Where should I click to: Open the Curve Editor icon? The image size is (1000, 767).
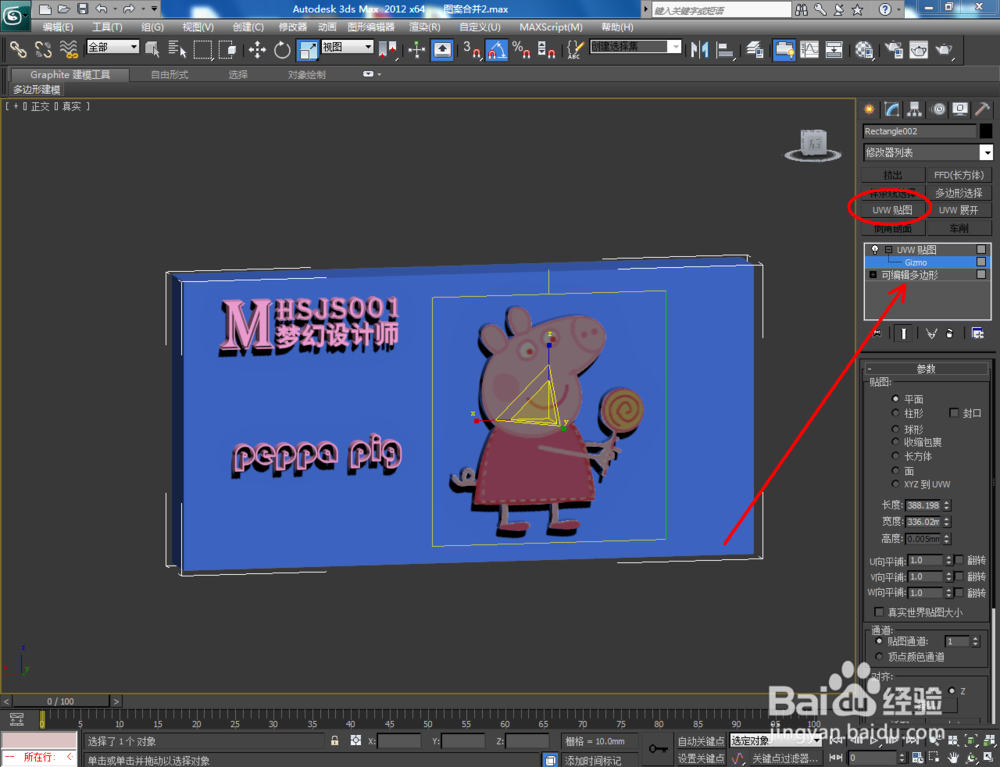coord(809,49)
